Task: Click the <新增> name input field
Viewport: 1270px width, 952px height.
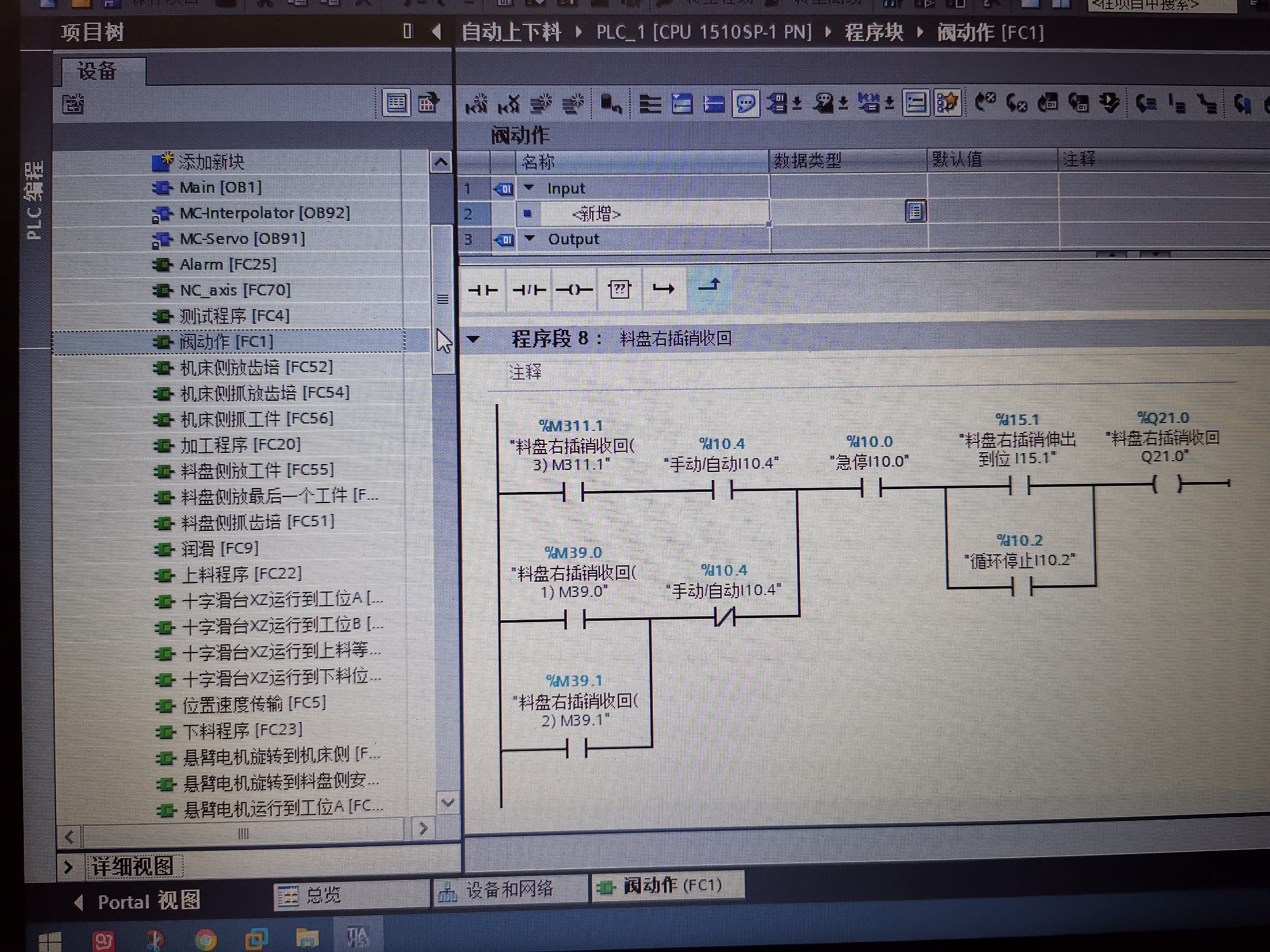Action: pyautogui.click(x=595, y=214)
